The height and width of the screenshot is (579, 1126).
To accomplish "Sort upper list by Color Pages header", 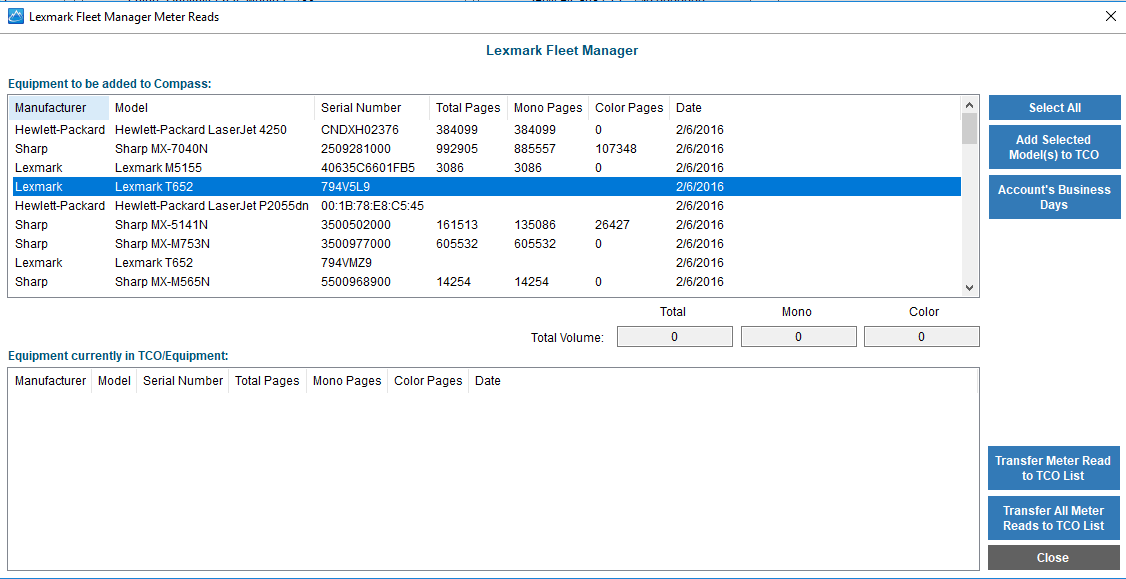I will pyautogui.click(x=629, y=108).
